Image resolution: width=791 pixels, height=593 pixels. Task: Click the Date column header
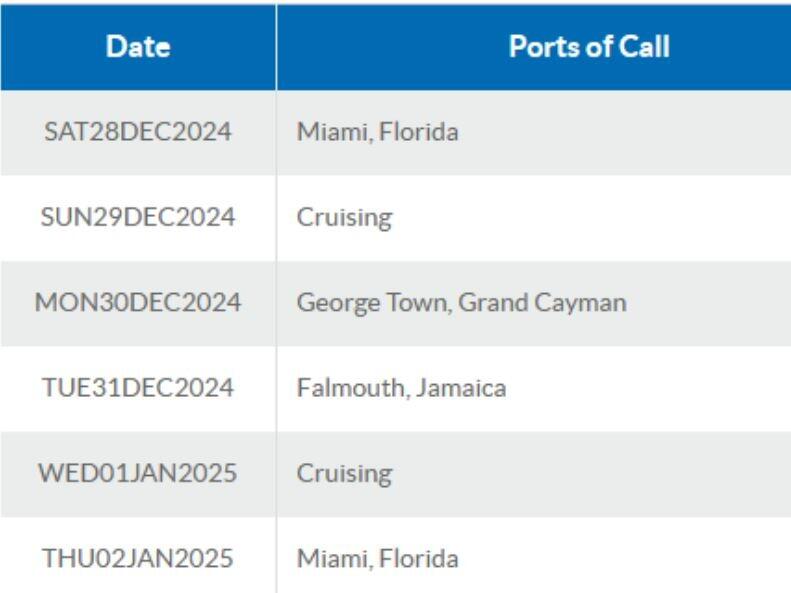138,47
